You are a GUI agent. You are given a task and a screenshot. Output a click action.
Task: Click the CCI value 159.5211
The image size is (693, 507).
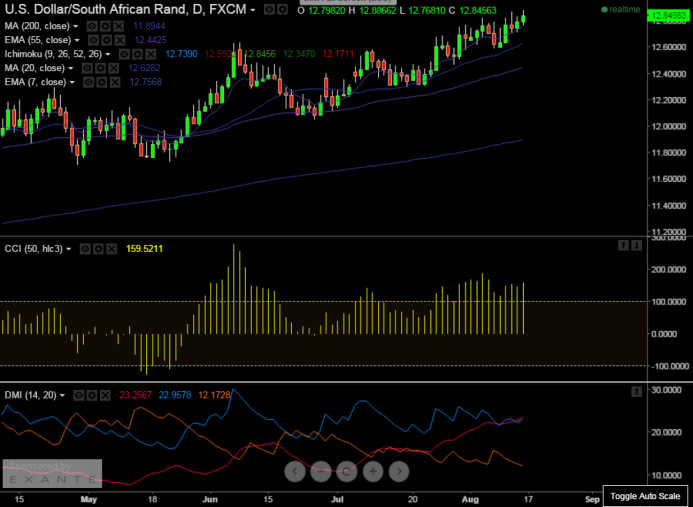coord(145,249)
